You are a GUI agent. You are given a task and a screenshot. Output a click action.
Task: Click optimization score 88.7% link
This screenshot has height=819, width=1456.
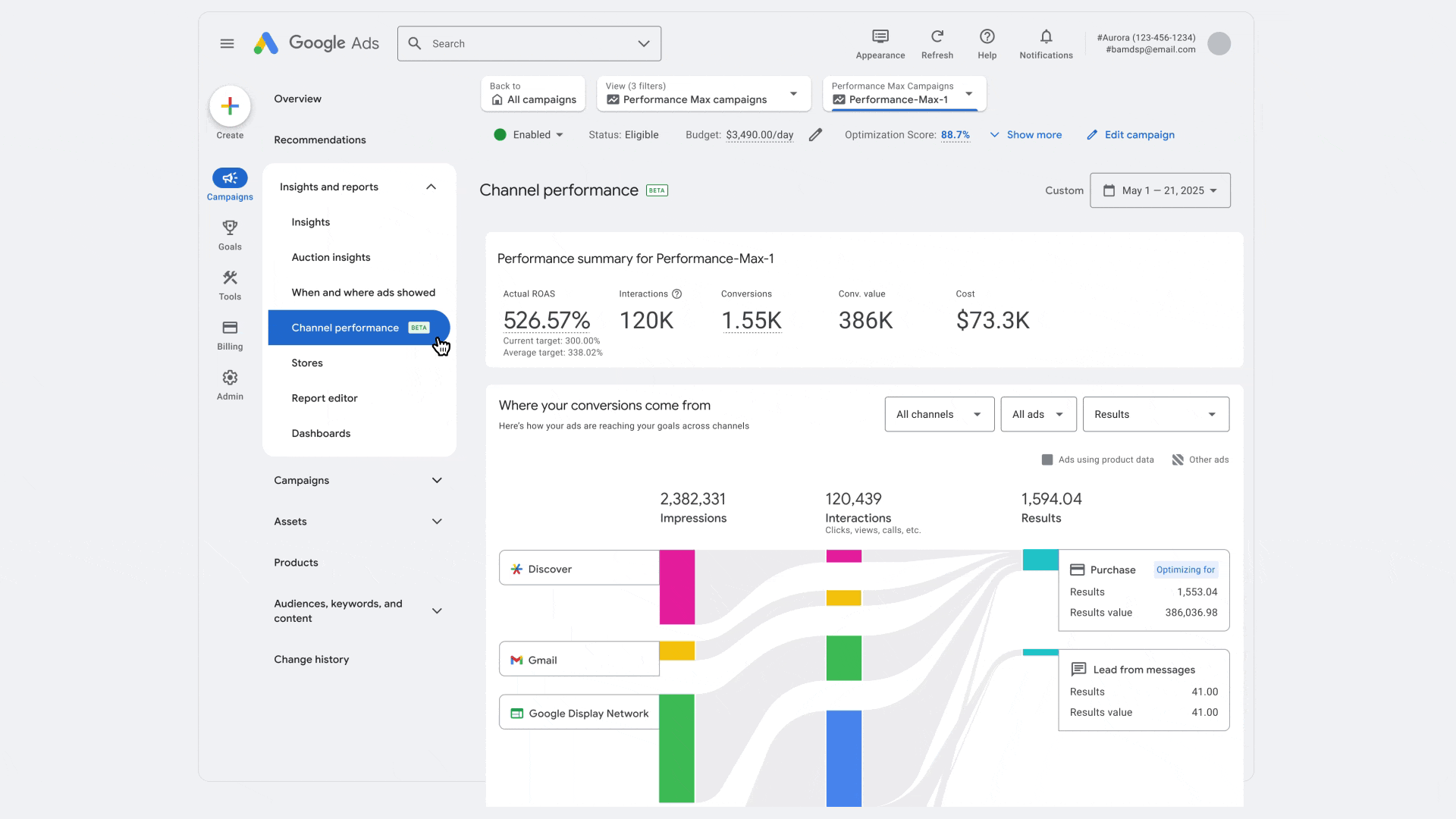click(955, 135)
